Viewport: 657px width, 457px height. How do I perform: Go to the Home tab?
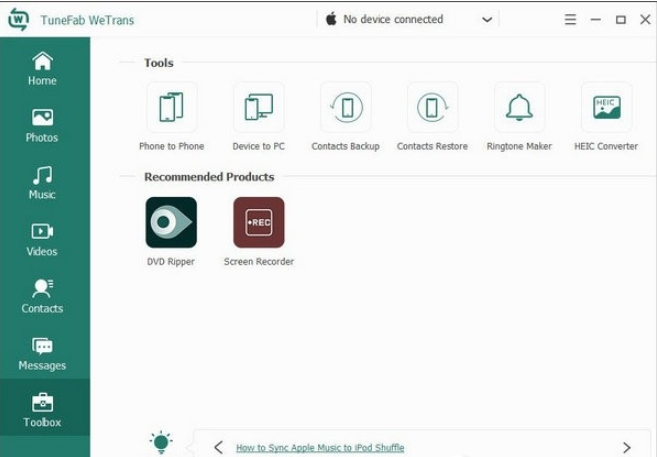click(42, 69)
